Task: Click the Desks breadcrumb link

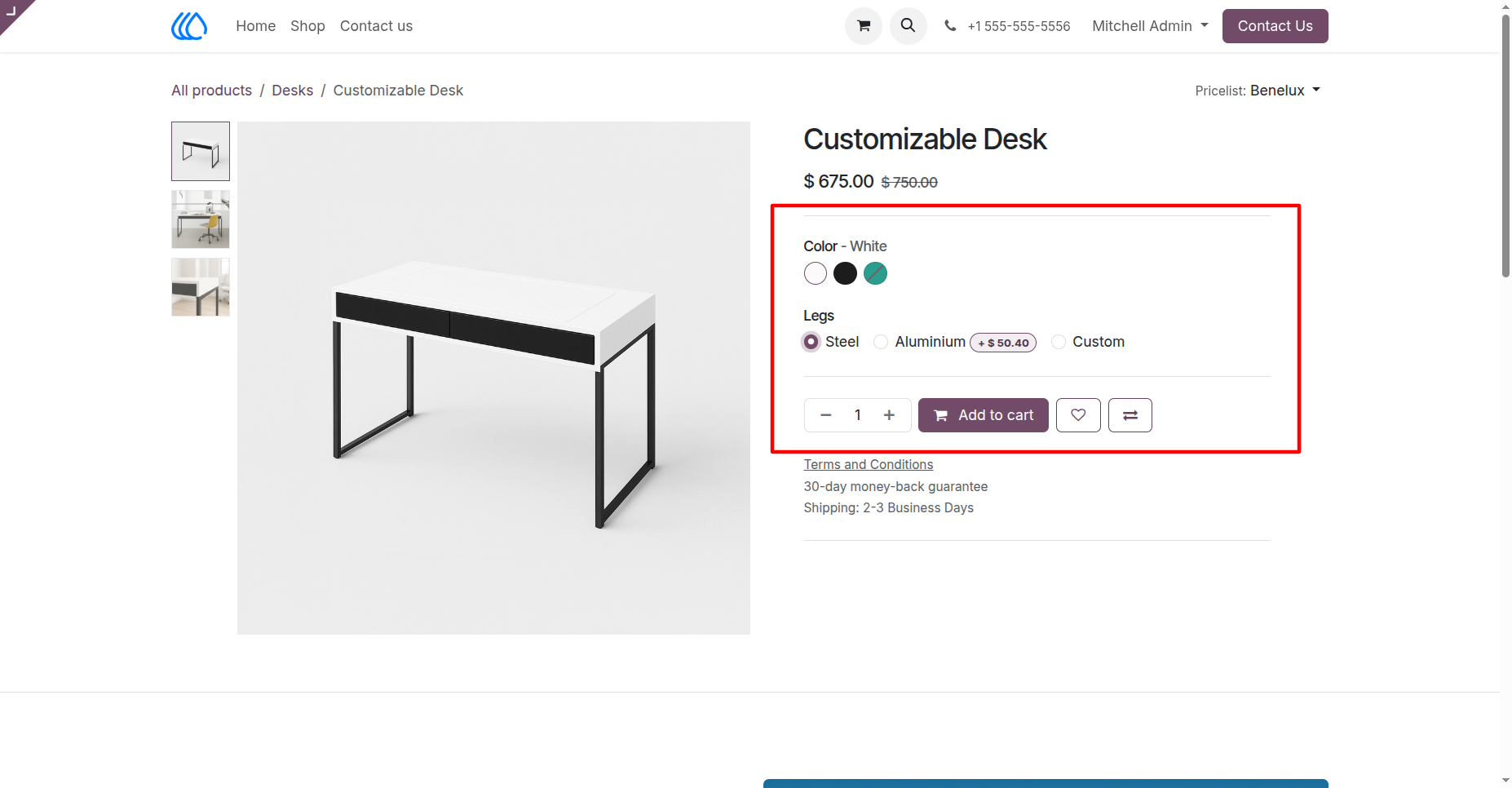Action: pos(293,91)
